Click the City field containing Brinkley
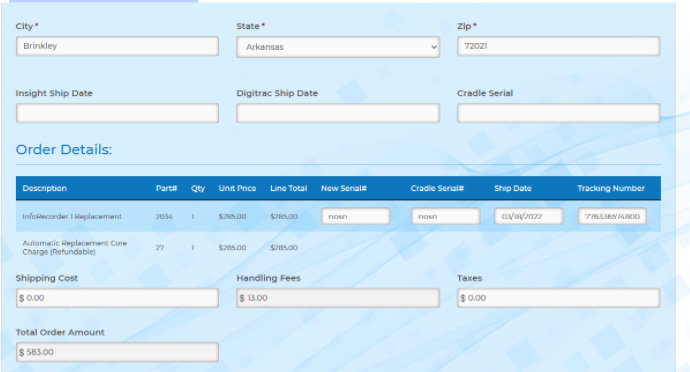690x372 pixels. coord(117,46)
